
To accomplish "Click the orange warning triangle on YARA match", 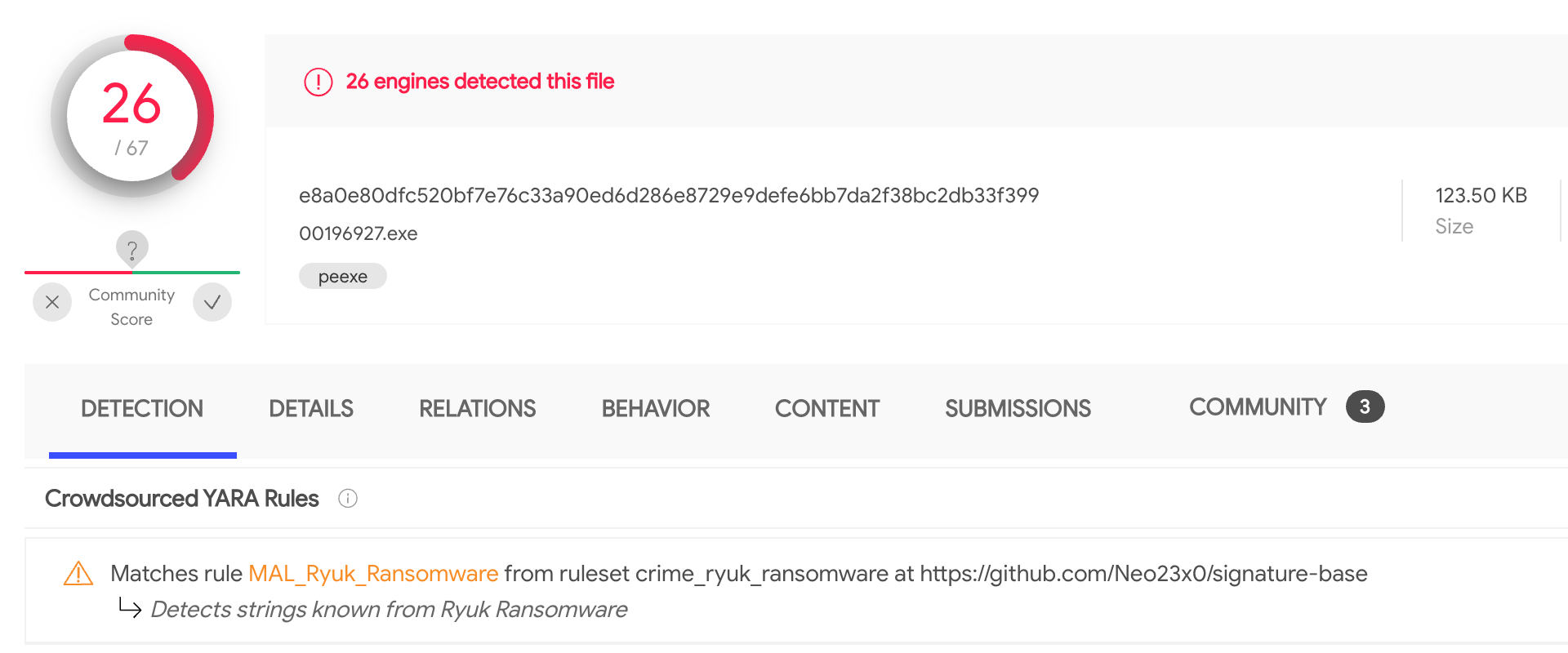I will click(78, 574).
